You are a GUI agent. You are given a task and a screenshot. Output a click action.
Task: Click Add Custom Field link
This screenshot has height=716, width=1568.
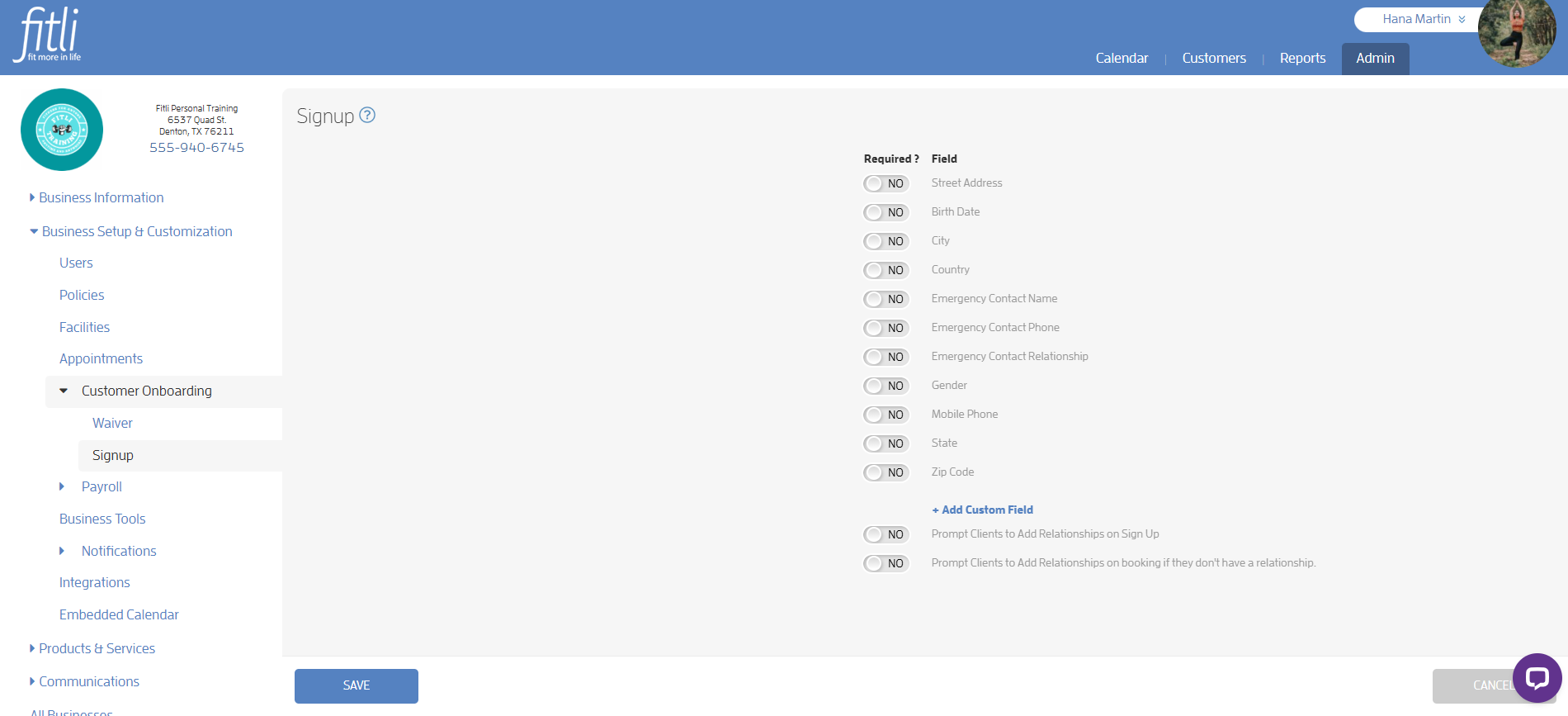982,510
